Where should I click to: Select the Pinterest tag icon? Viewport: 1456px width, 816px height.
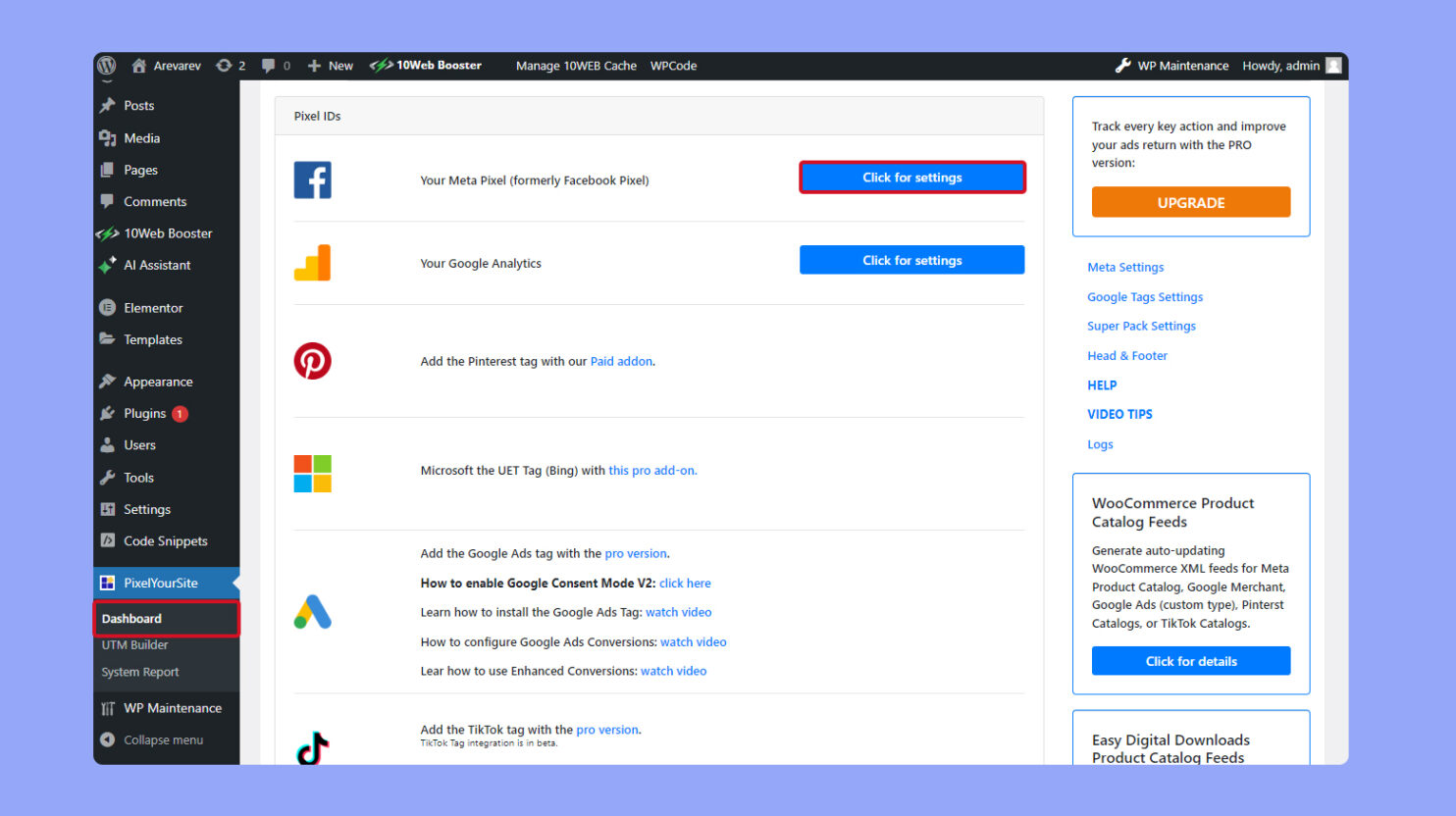coord(312,360)
